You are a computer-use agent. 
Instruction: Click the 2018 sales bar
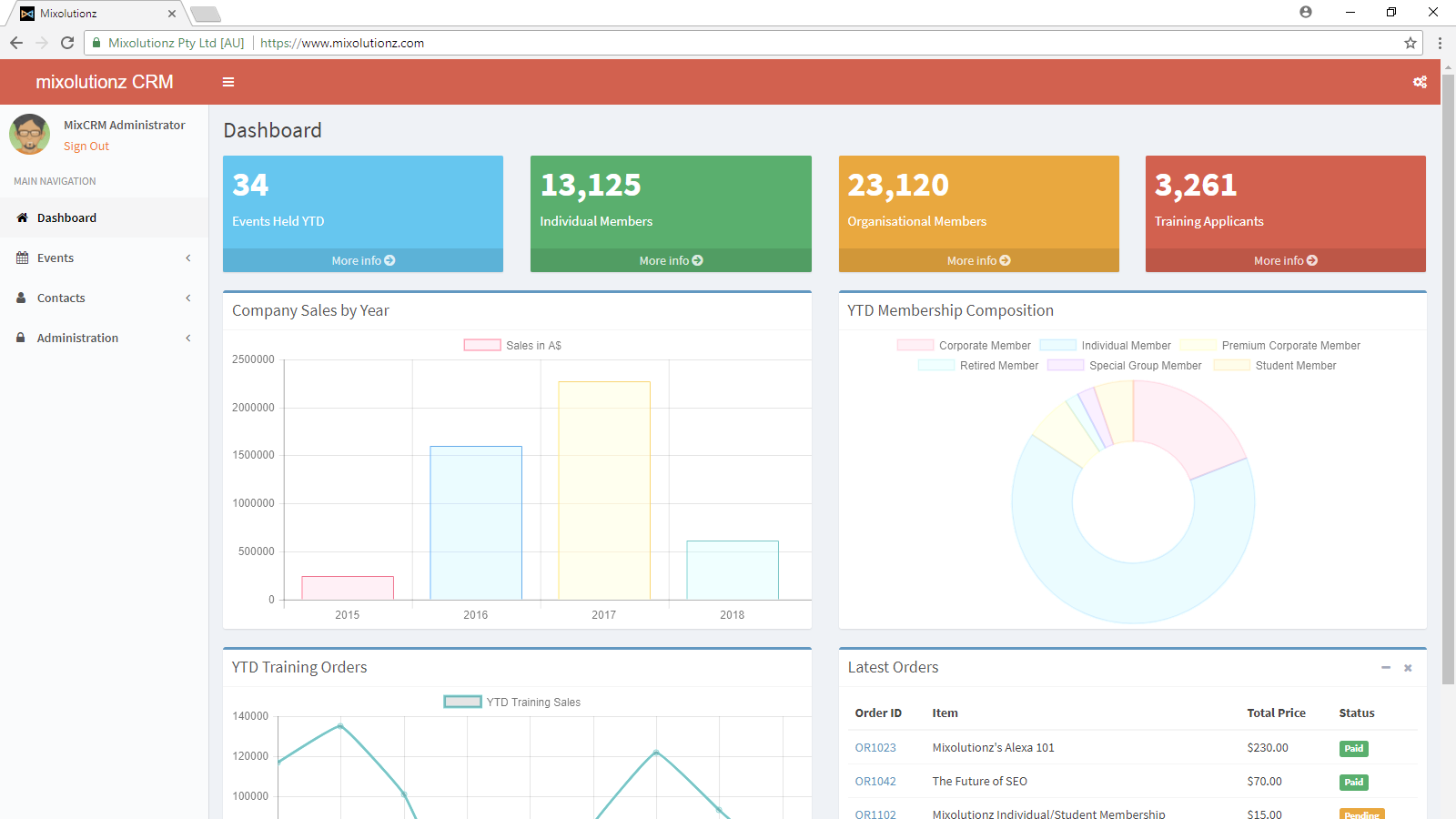733,571
